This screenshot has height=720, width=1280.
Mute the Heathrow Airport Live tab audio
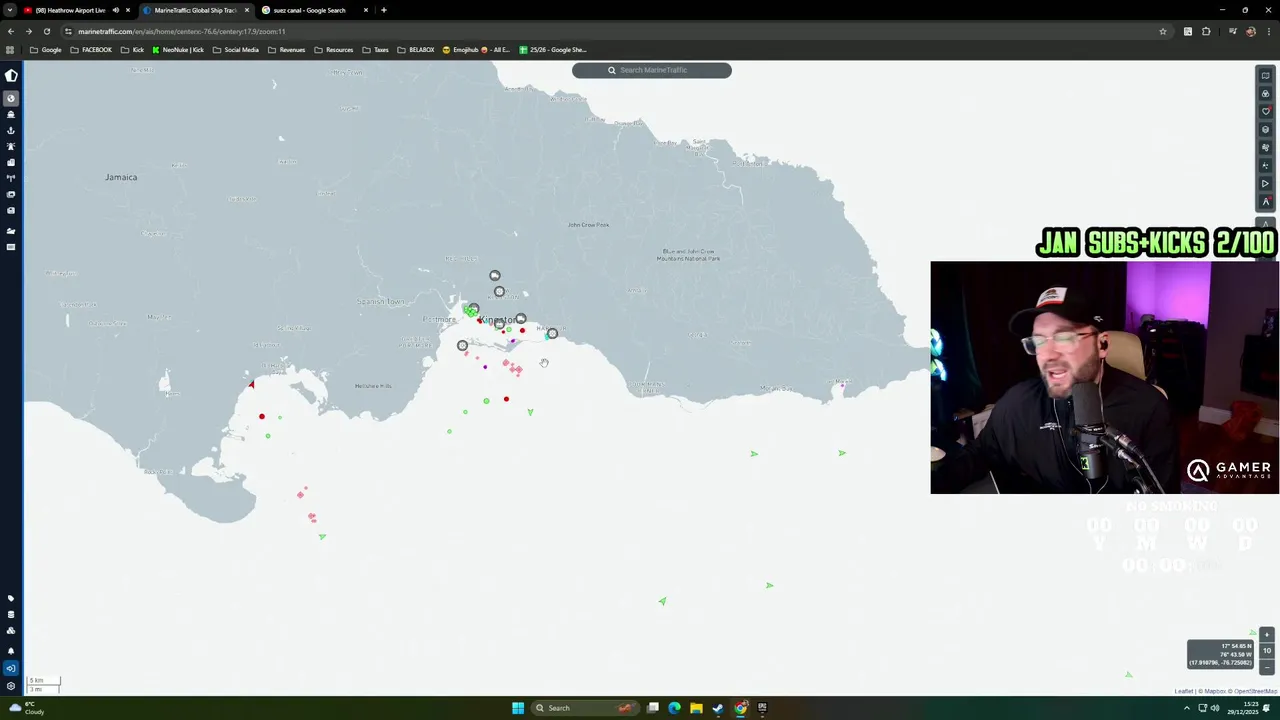click(x=115, y=10)
